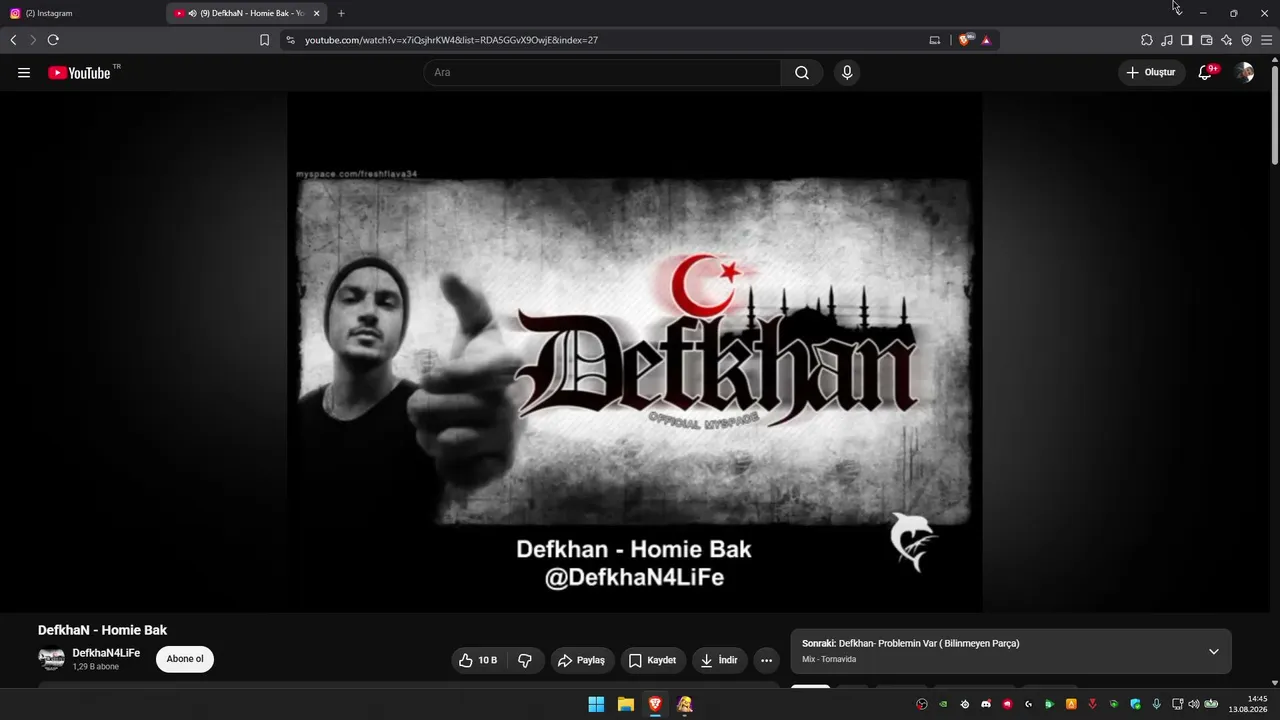Open File Explorer from taskbar
1280x720 pixels.
coord(626,704)
